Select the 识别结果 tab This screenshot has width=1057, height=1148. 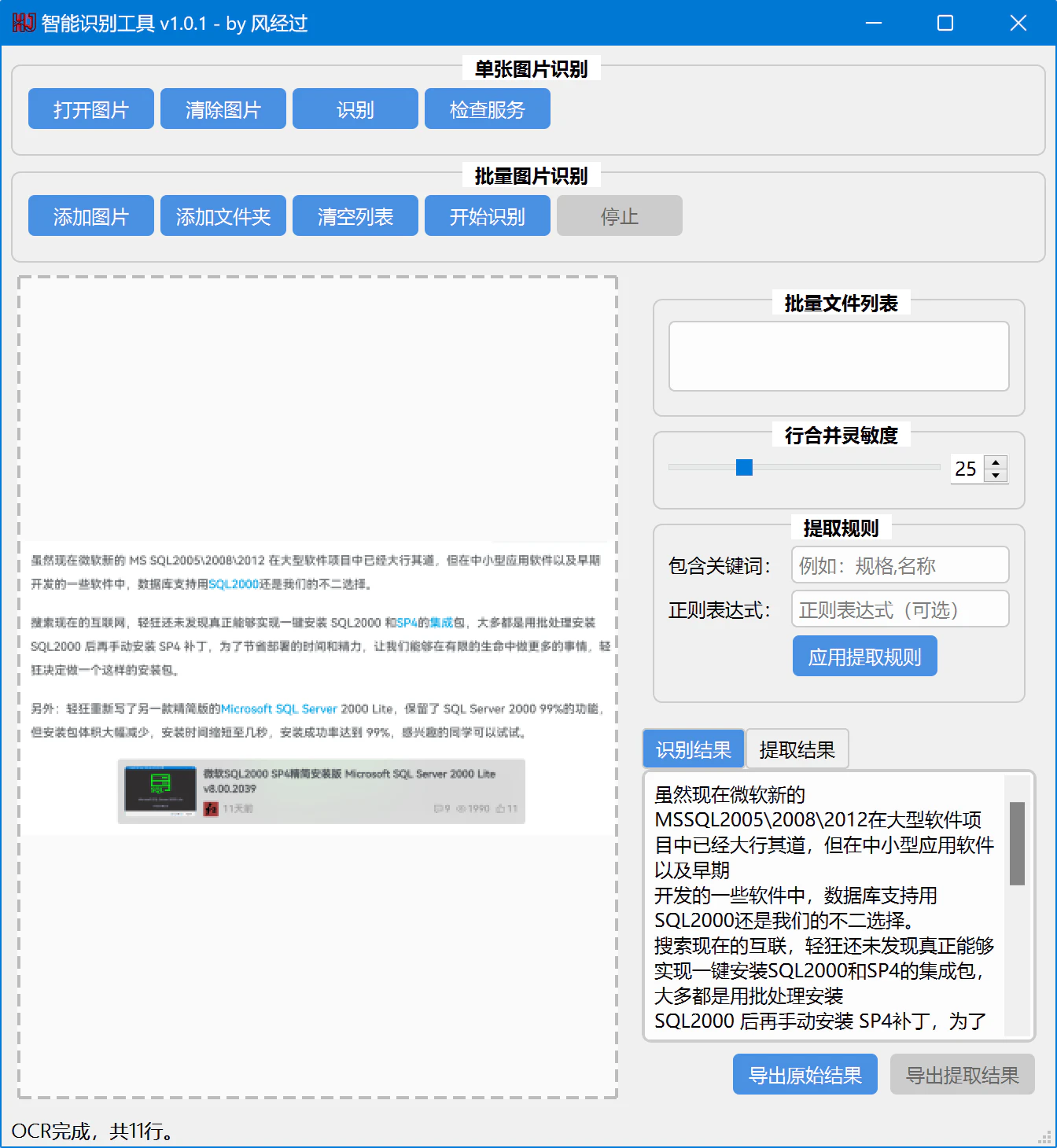coord(693,749)
